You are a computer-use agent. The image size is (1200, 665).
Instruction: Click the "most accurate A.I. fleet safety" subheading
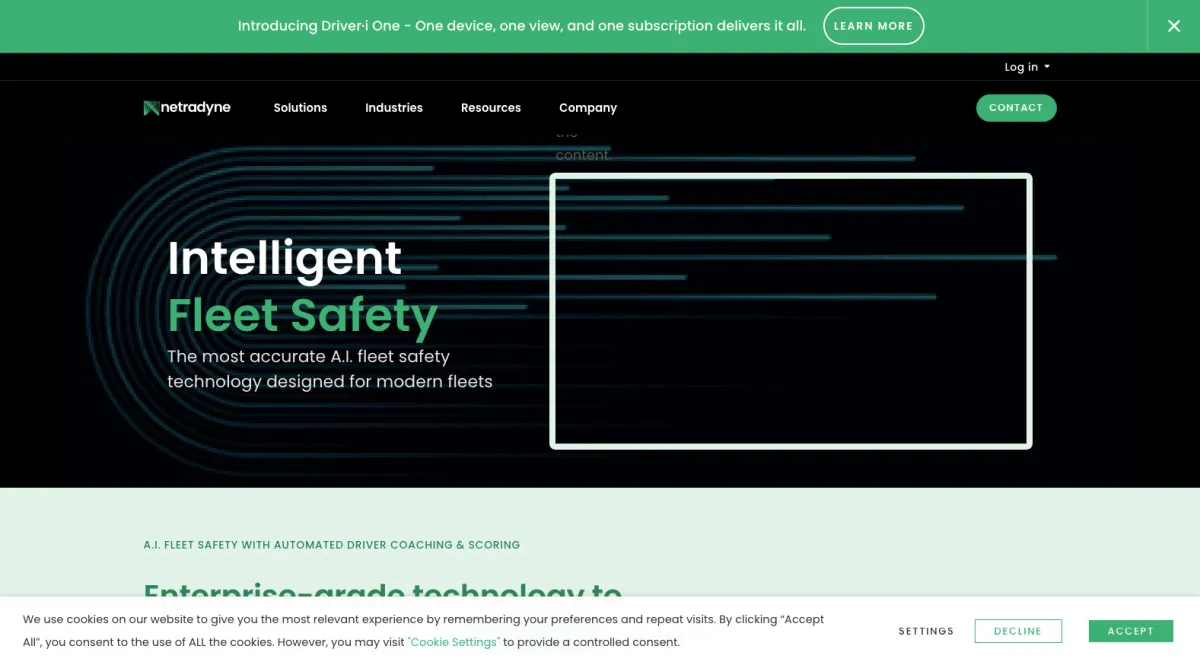(x=330, y=369)
